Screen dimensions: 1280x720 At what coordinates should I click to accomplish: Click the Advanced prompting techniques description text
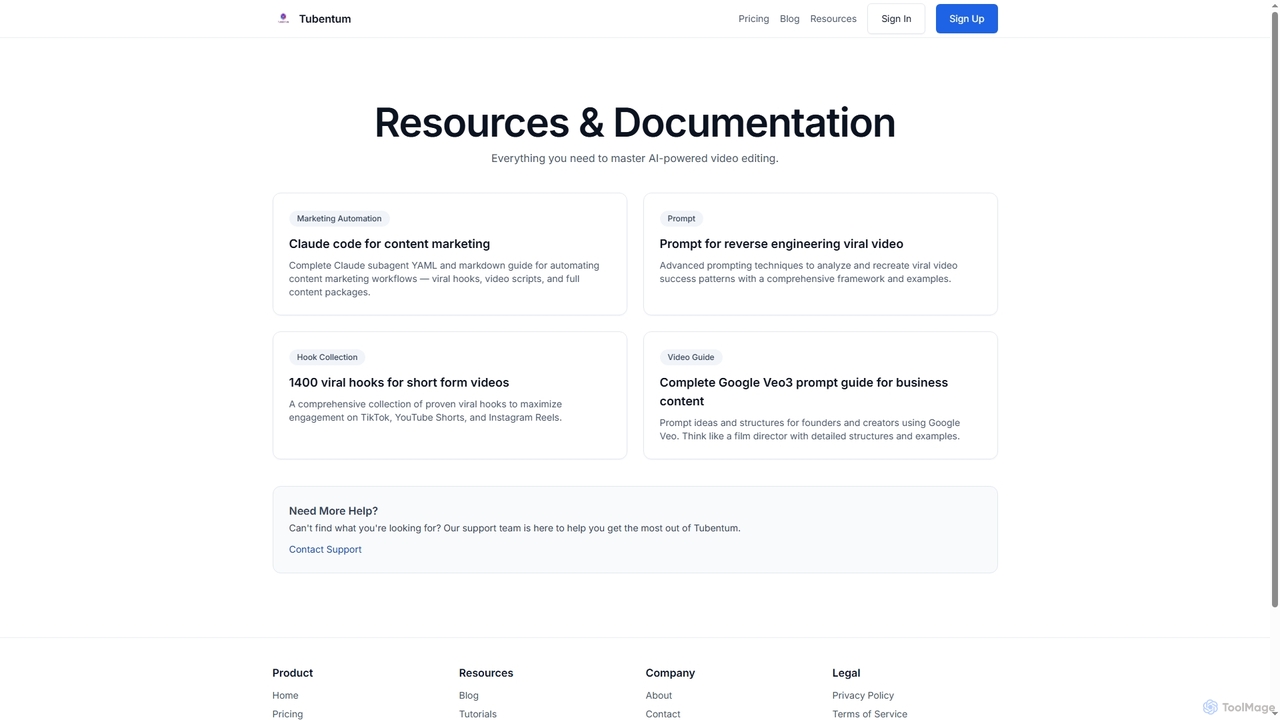(809, 272)
